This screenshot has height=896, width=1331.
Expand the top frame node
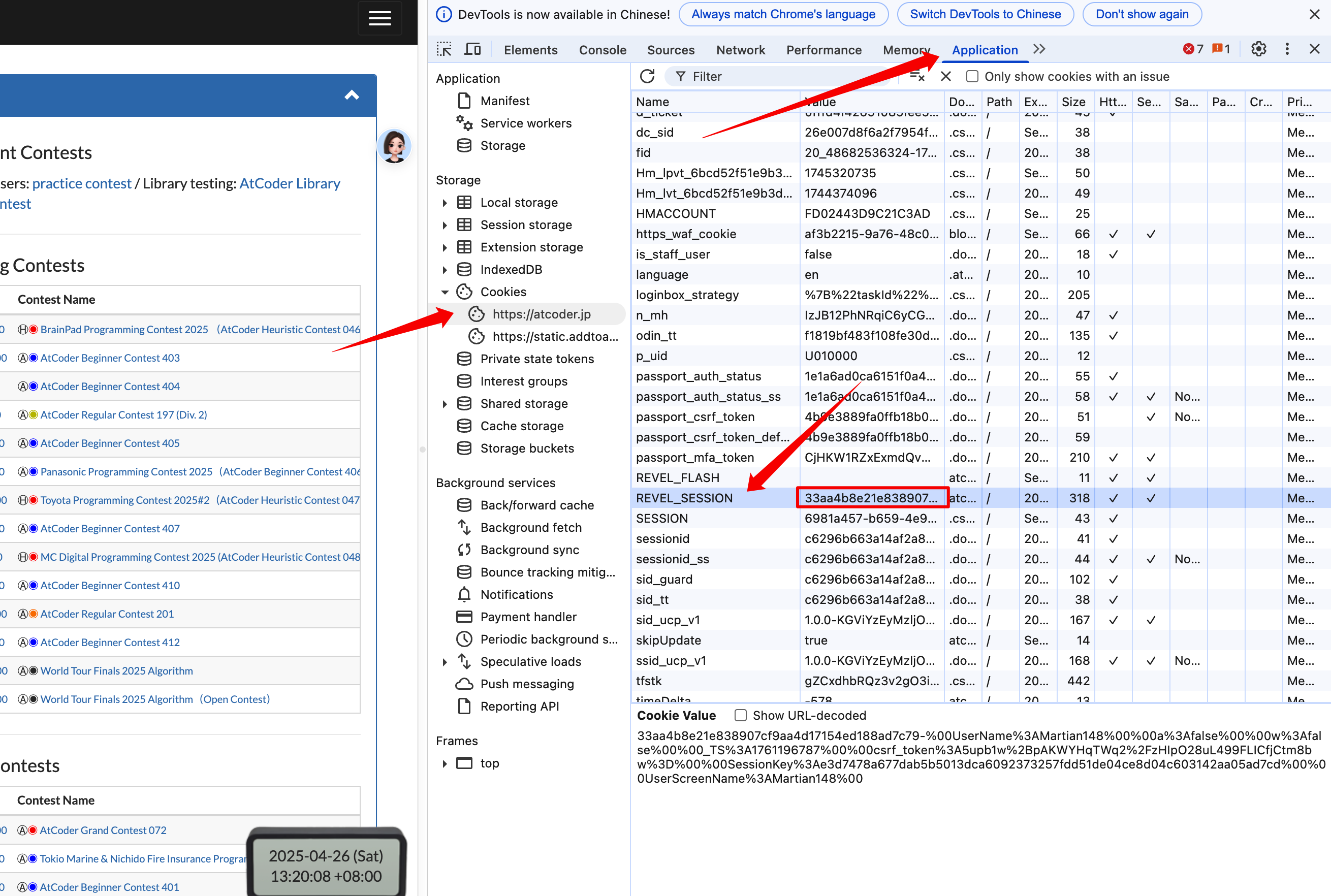[445, 763]
